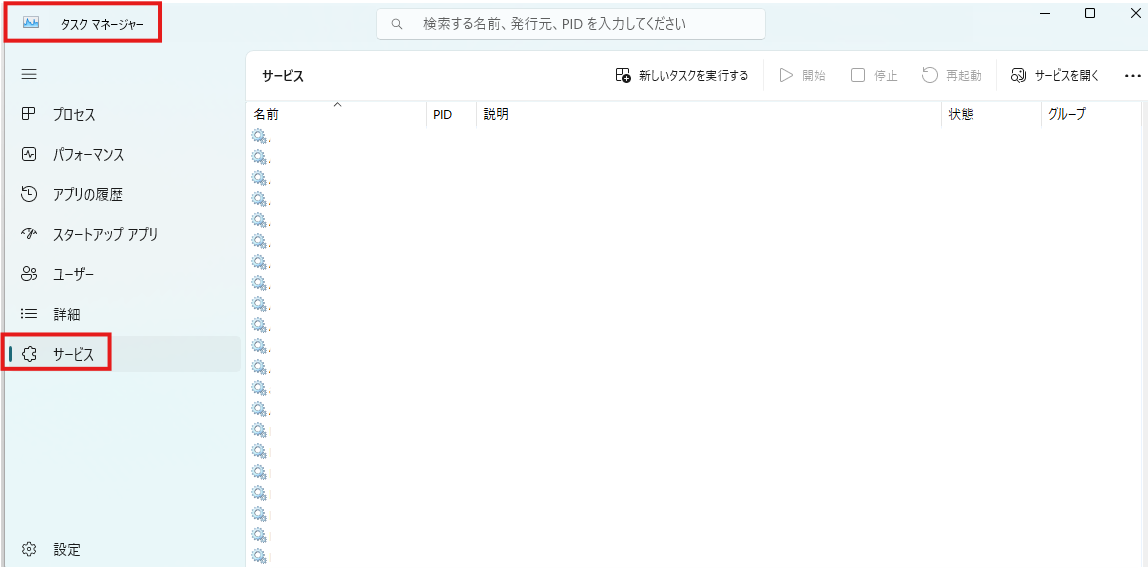
Task: Click the 開始 (Start) service button
Action: tap(802, 75)
